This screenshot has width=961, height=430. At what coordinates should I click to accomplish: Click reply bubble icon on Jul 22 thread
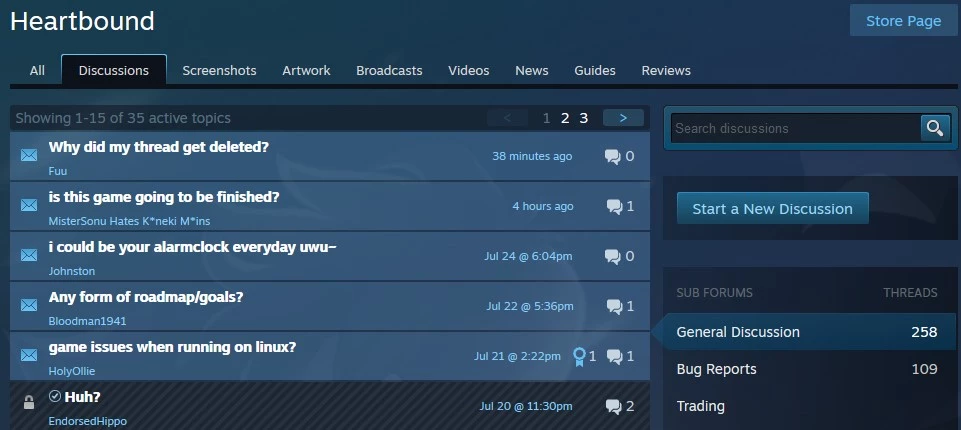coord(614,306)
